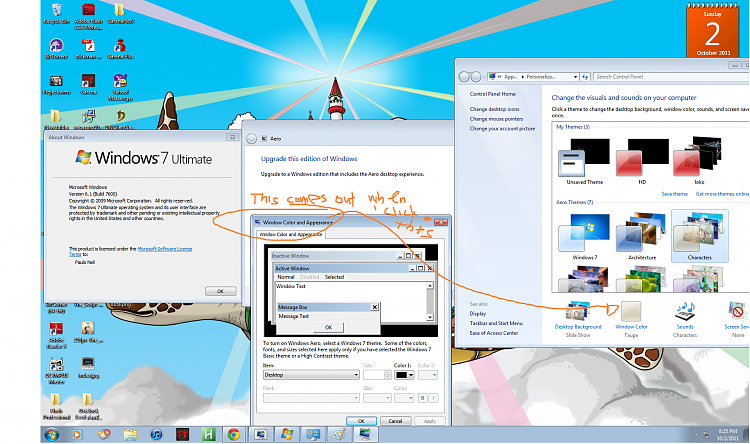Open Adobe Flash CS4 Professional desktop icon
This screenshot has width=750, height=444.
(x=88, y=15)
